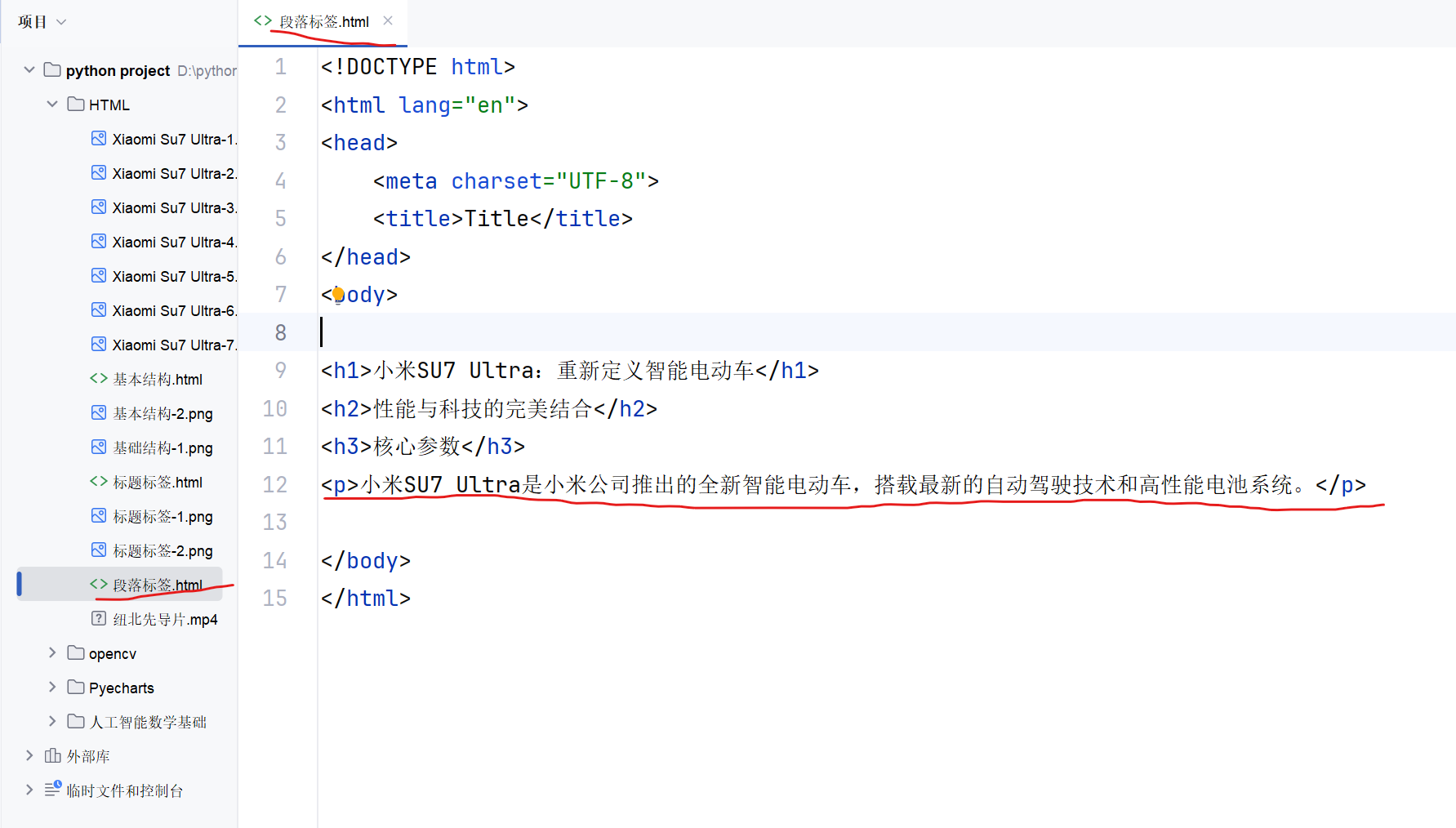The height and width of the screenshot is (828, 1456).
Task: Click image icon of 标题标签-1.png
Action: point(99,516)
